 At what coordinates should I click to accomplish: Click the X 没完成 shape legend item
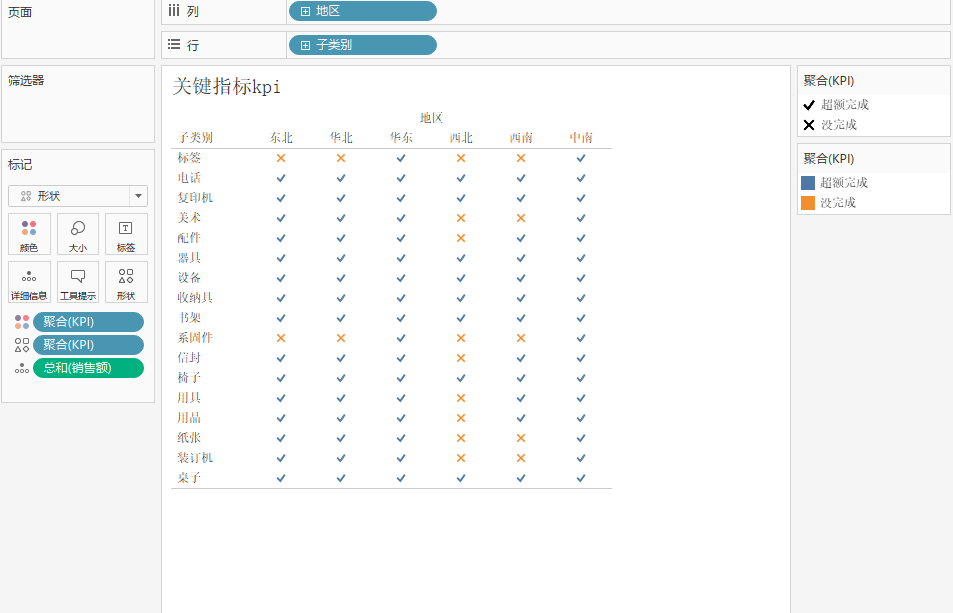point(830,125)
